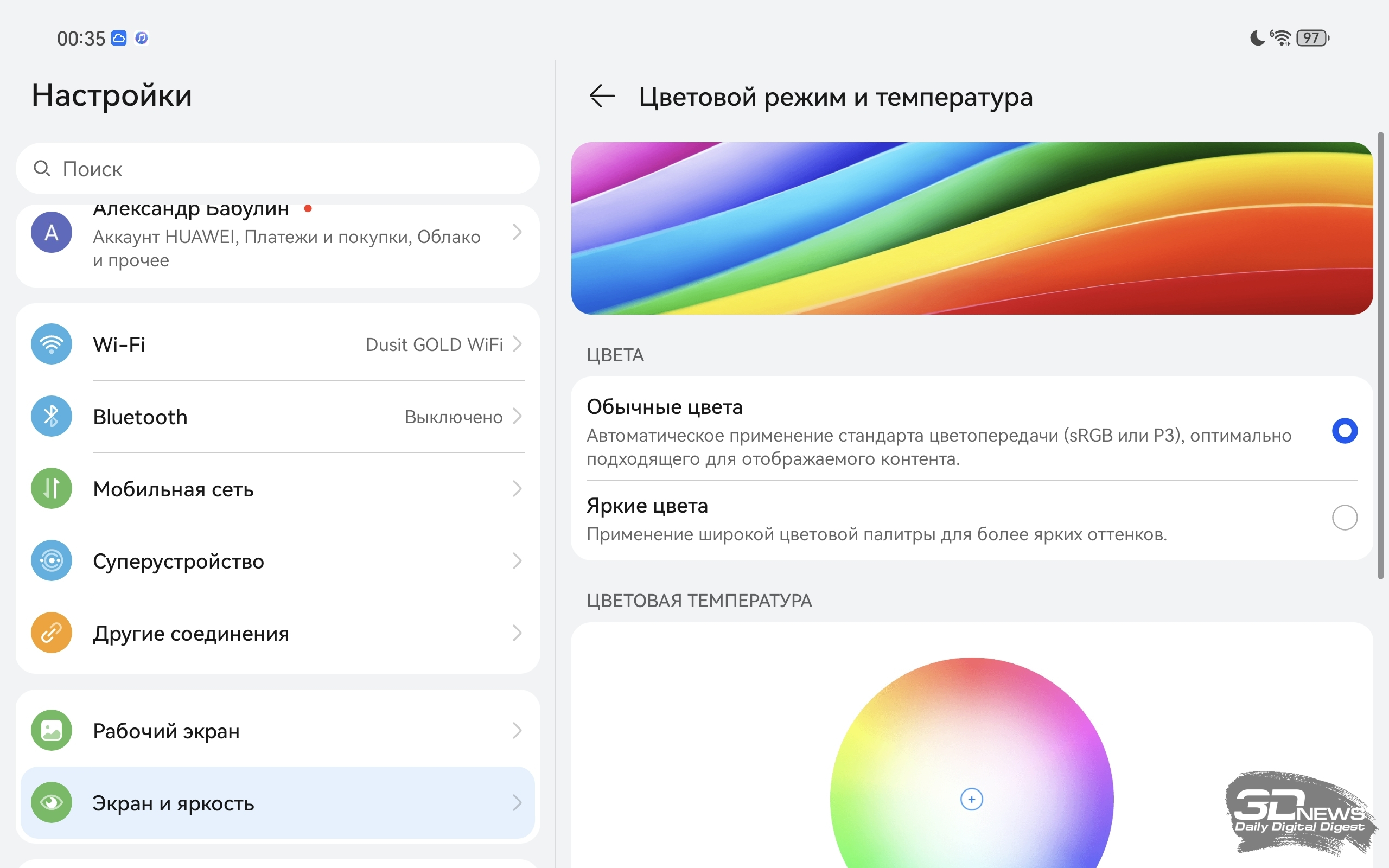
Task: Select the Яркие цвета radio button
Action: click(x=1344, y=518)
